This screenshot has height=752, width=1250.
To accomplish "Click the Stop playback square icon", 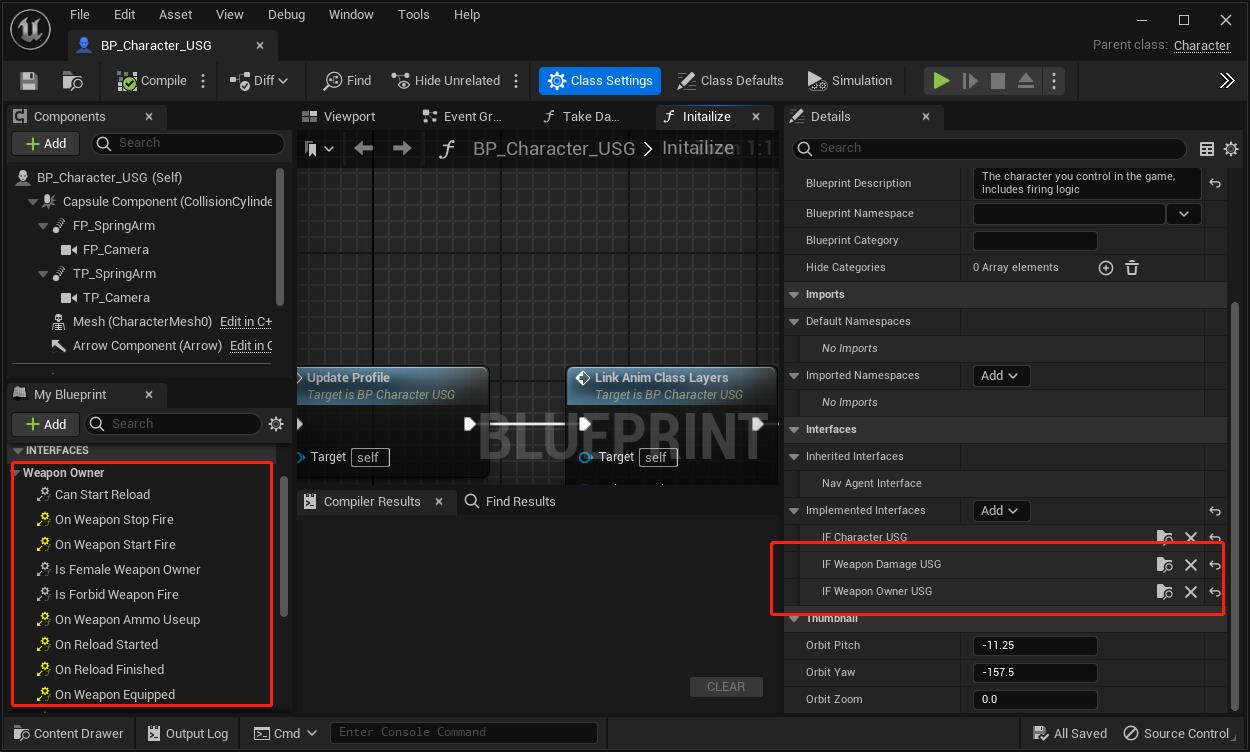I will [998, 81].
